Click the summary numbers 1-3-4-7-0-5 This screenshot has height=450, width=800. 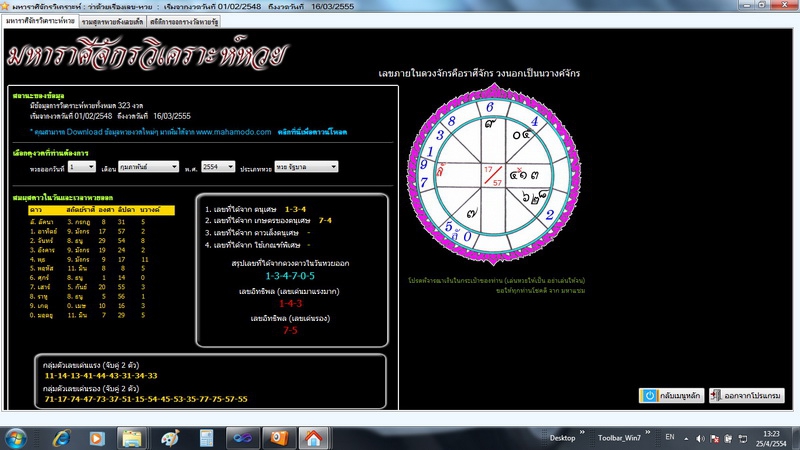(x=290, y=276)
